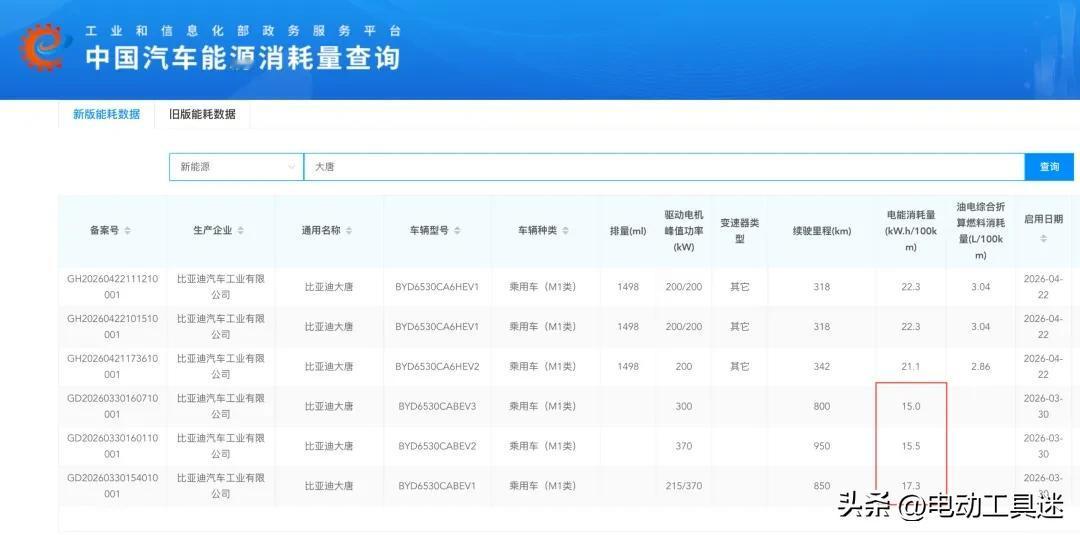The image size is (1080, 535).
Task: Sort by 备案号 column arrows
Action: (127, 231)
